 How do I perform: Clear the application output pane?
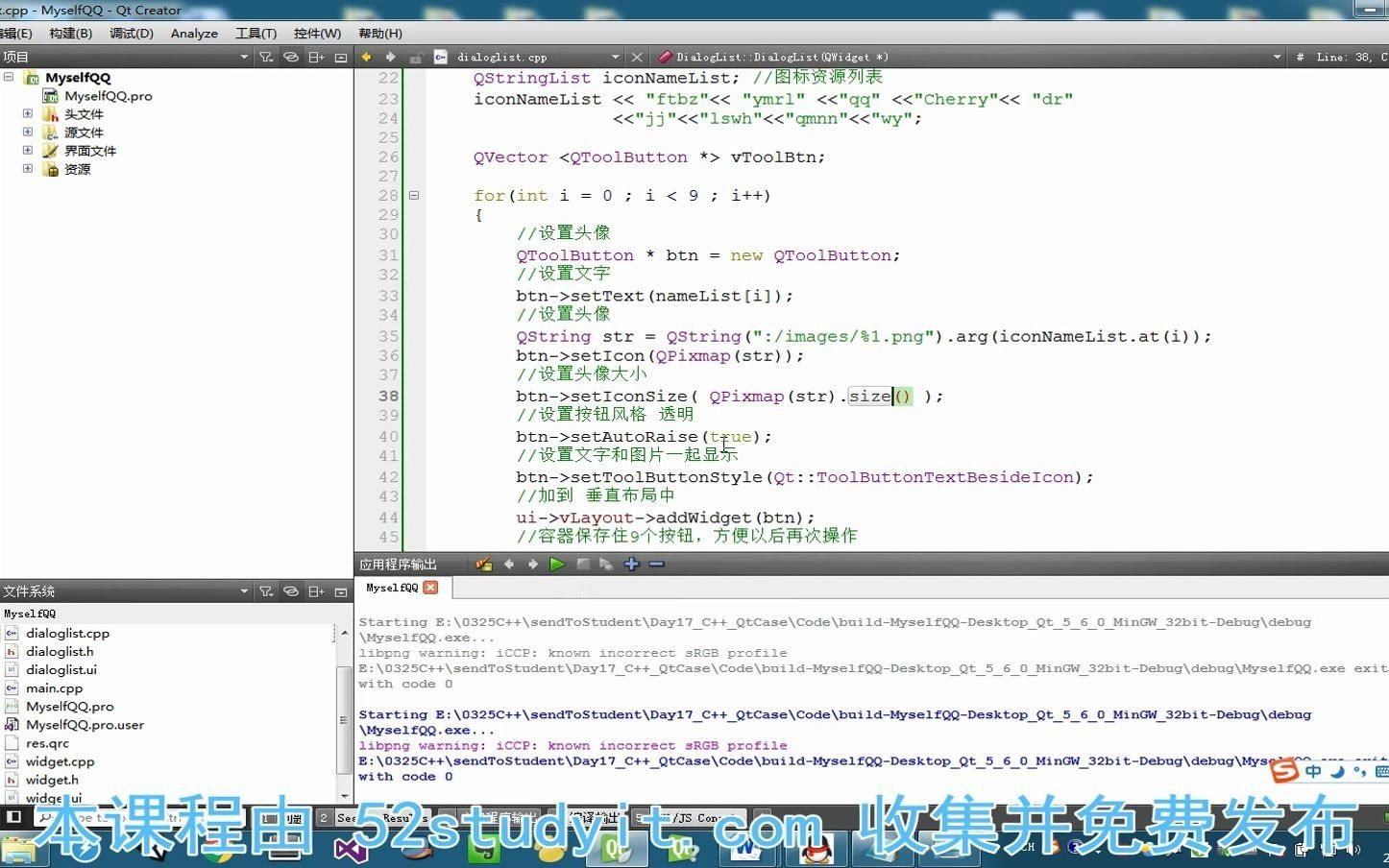tap(484, 565)
